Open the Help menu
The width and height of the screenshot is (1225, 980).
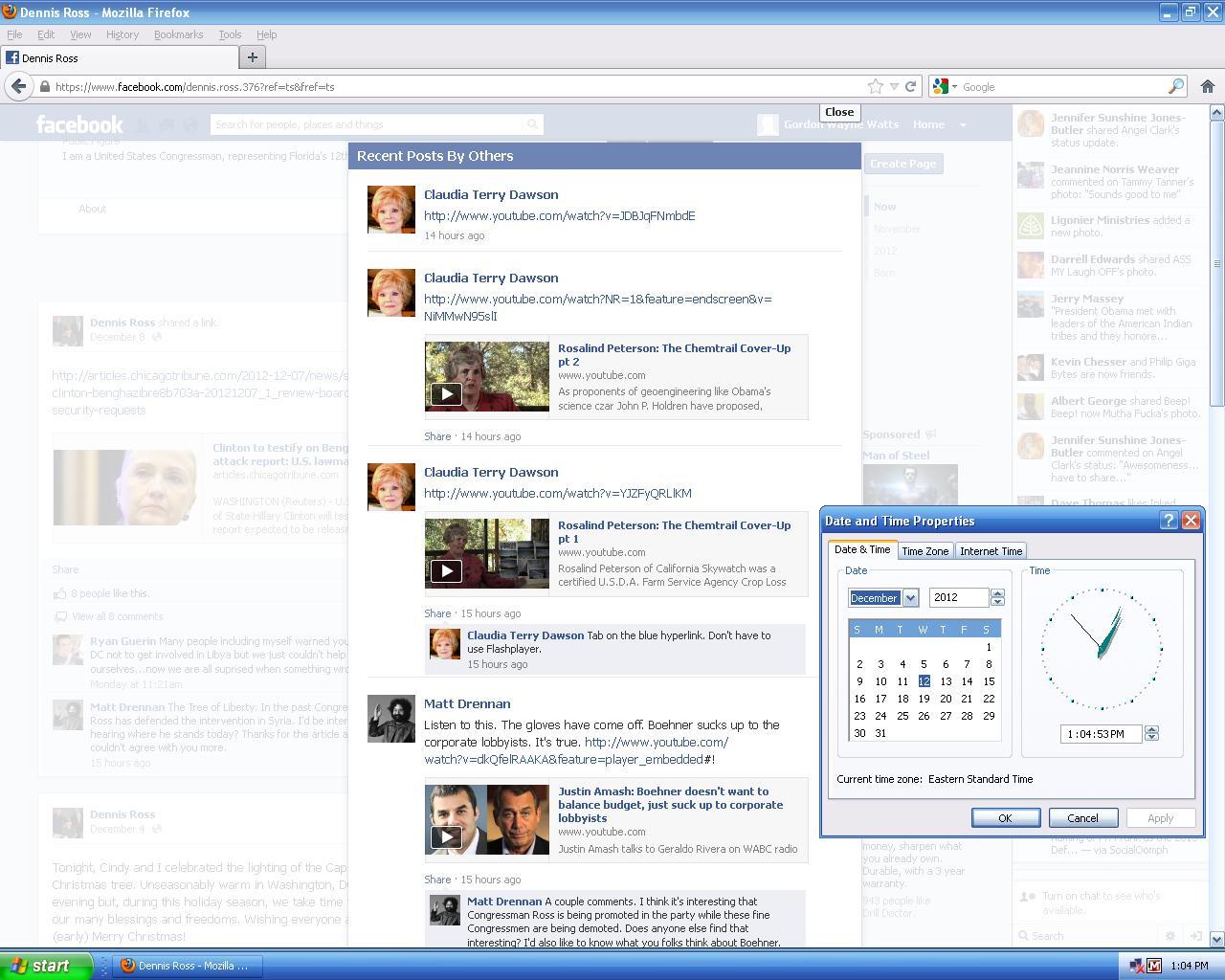coord(266,34)
